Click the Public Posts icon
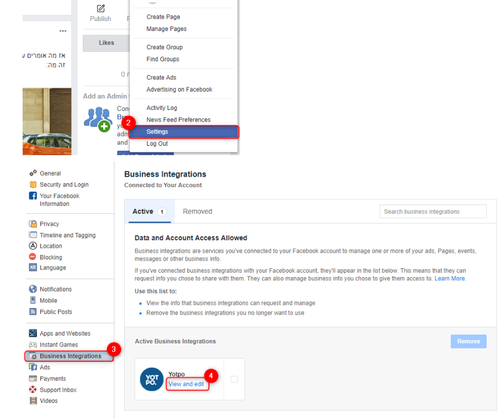The image size is (500, 419). point(33,311)
